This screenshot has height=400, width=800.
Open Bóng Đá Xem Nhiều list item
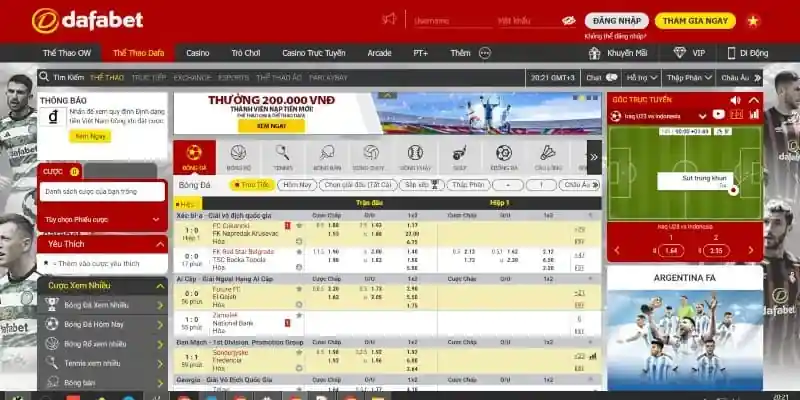point(103,305)
